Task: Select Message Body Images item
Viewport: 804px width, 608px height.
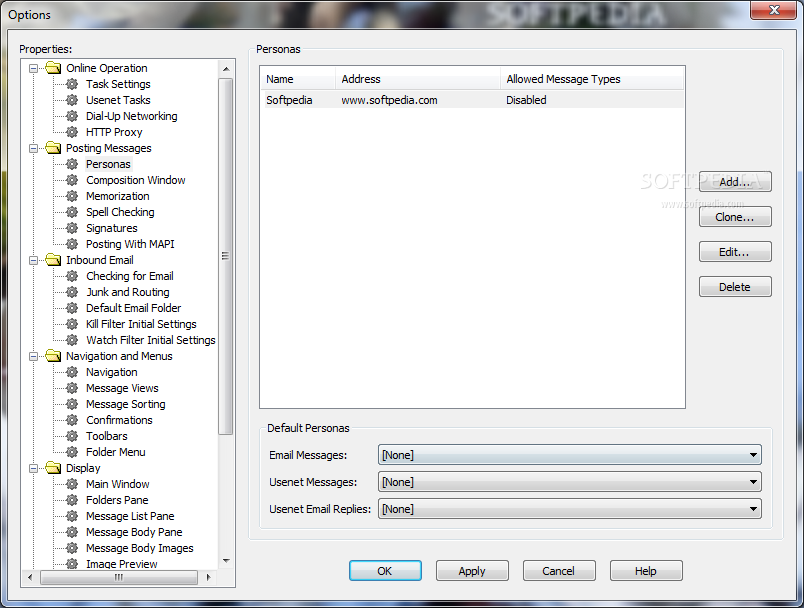Action: (x=139, y=548)
